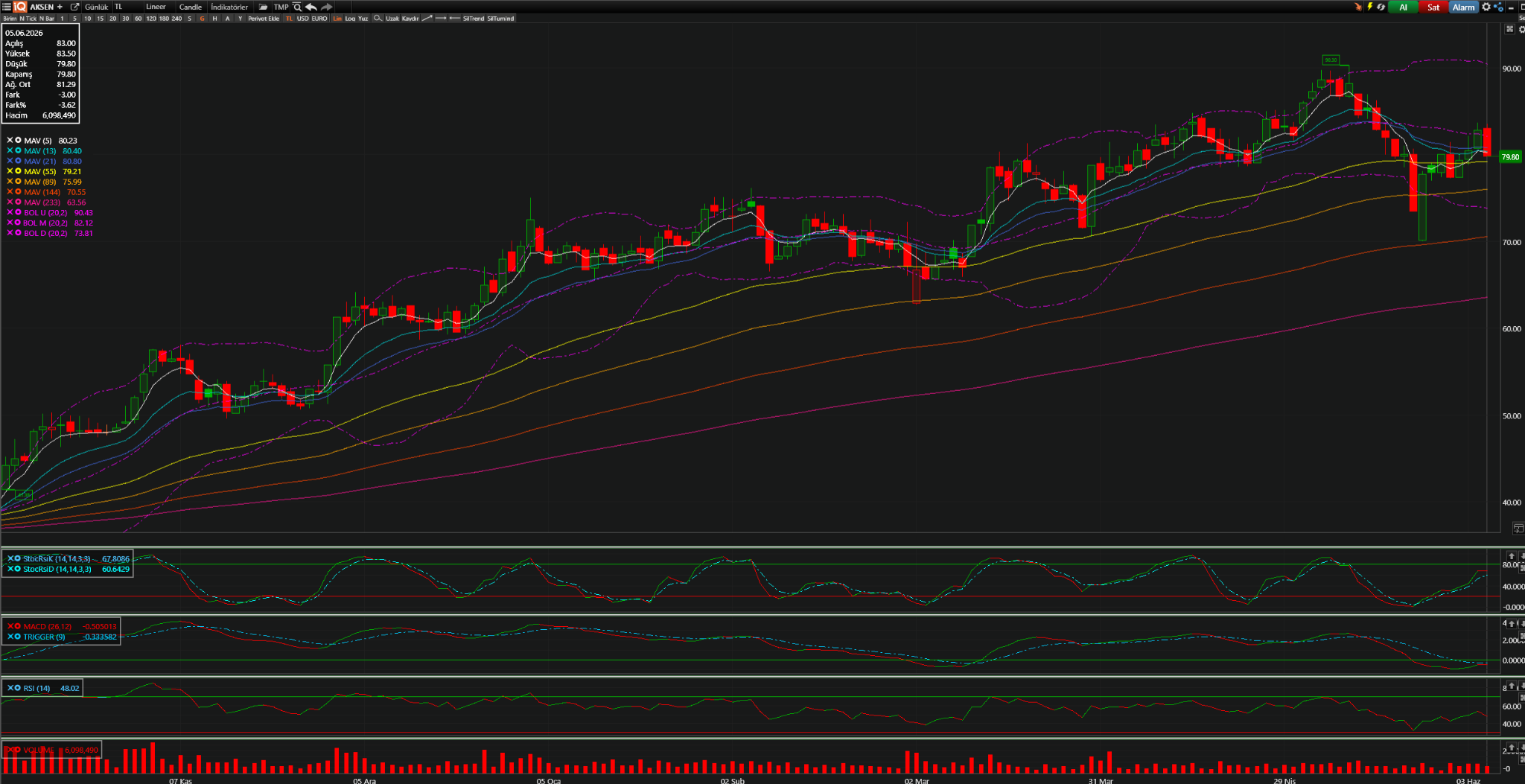Select the Birim period tab
This screenshot has width=1525, height=784.
click(x=10, y=19)
